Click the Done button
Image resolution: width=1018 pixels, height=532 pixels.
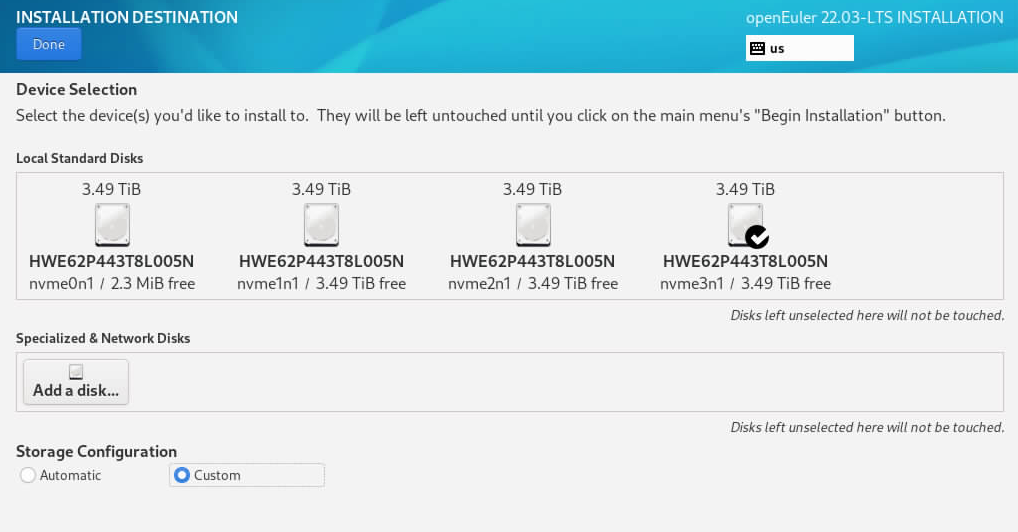49,44
